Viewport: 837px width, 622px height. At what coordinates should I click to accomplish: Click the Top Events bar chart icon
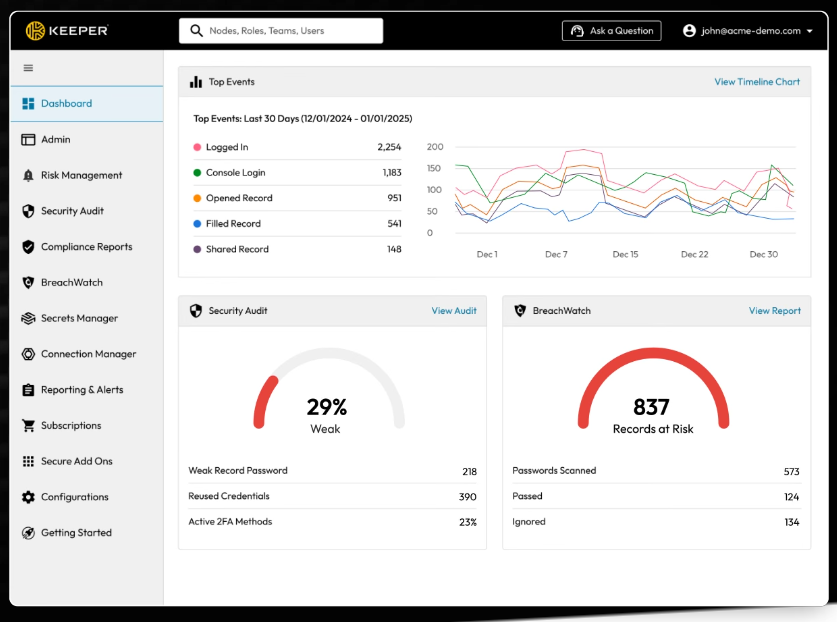(196, 82)
